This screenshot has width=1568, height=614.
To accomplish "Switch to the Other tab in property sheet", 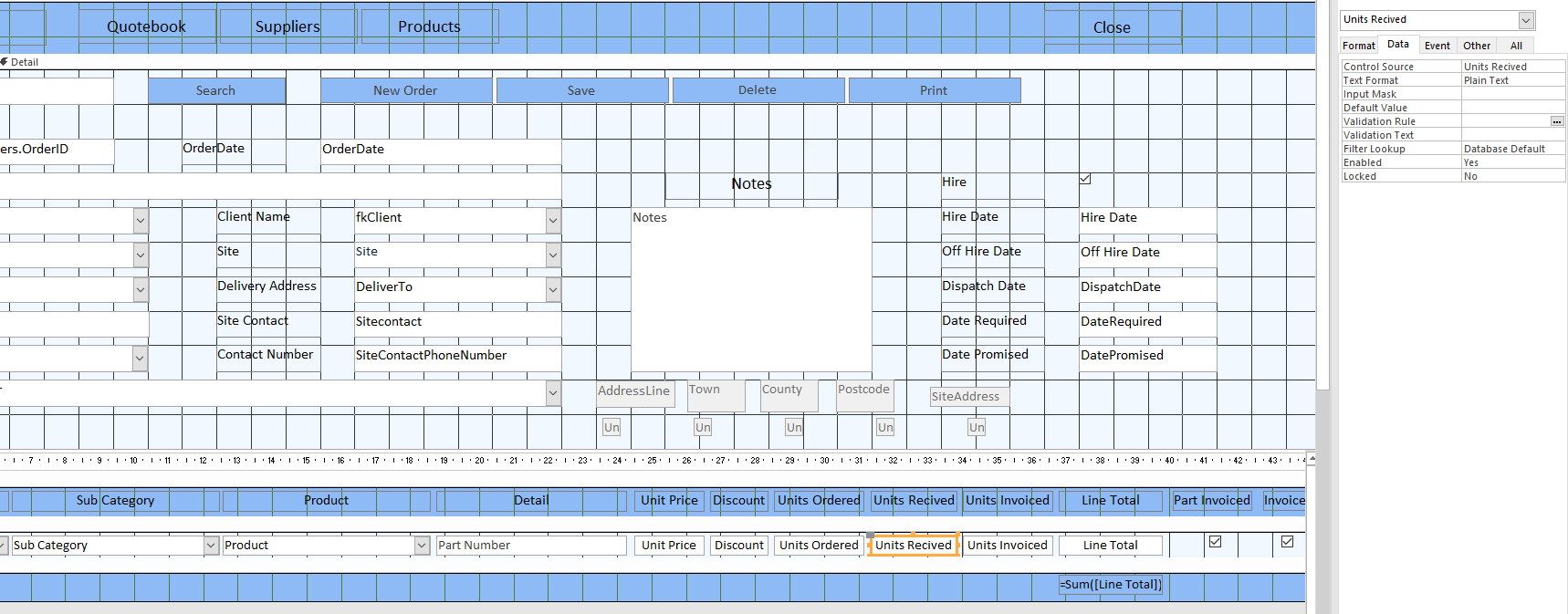I will [1476, 46].
